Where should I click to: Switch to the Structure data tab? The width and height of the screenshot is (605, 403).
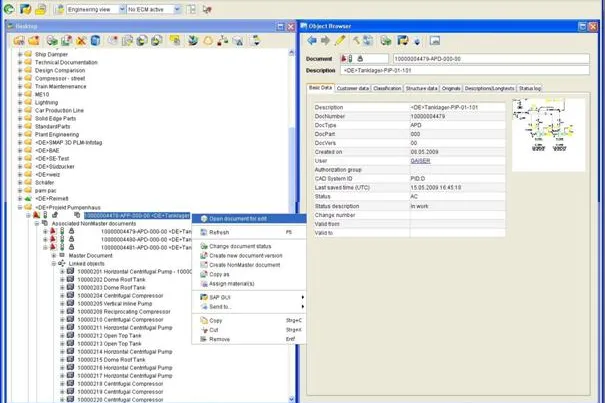point(421,88)
